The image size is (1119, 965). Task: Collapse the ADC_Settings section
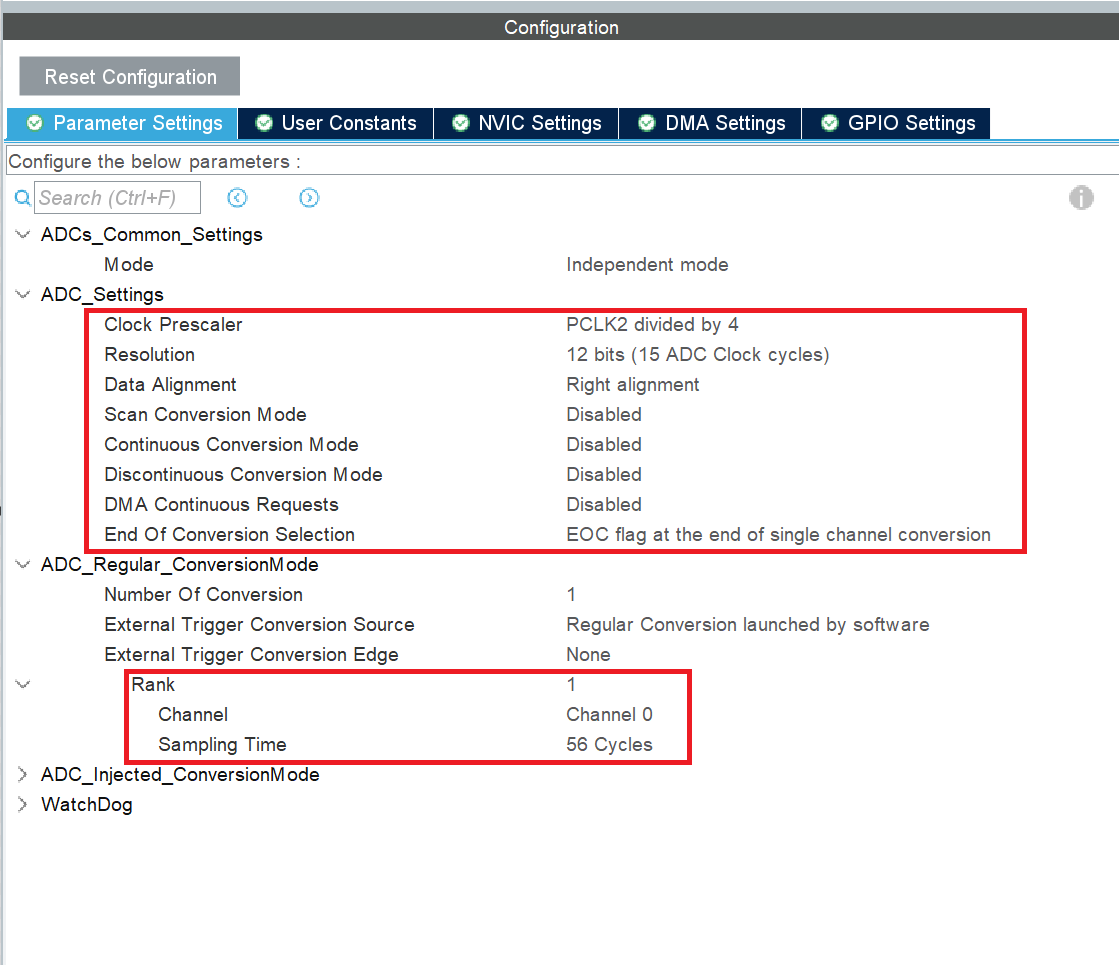pyautogui.click(x=22, y=294)
